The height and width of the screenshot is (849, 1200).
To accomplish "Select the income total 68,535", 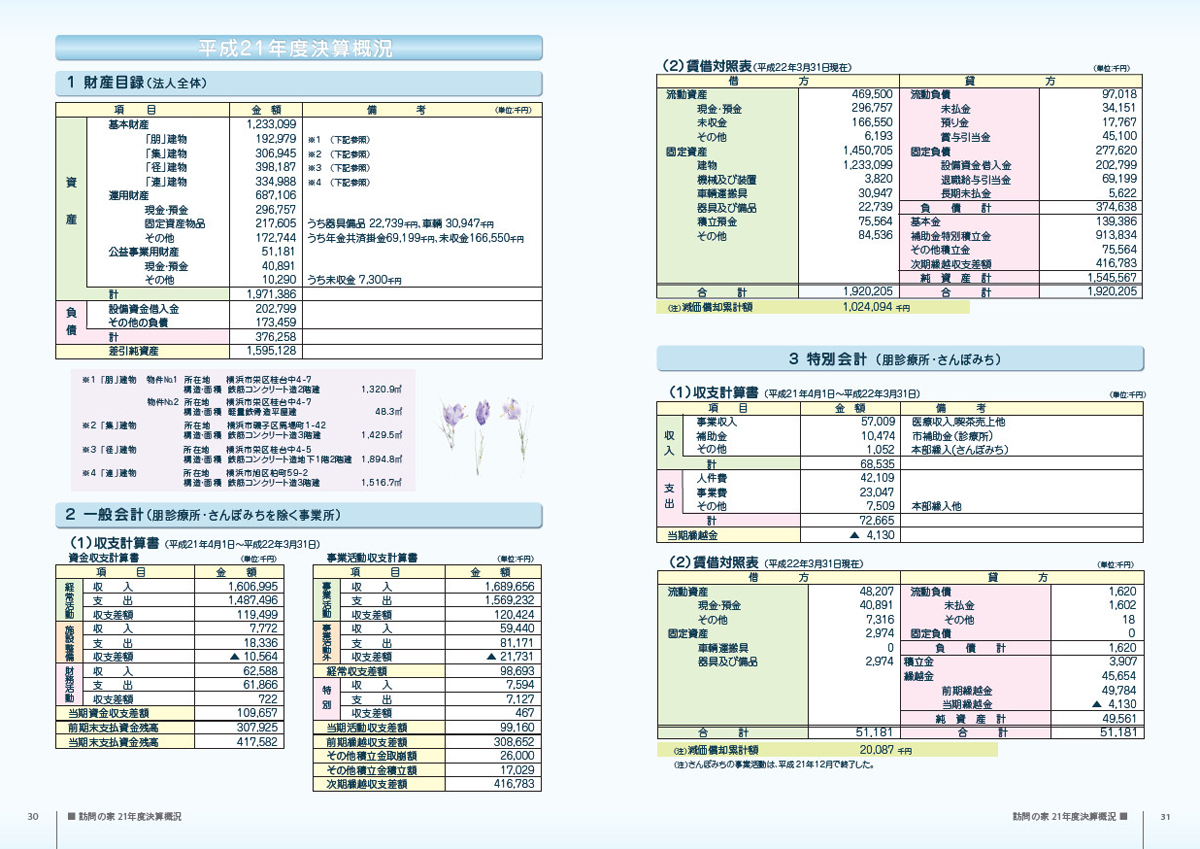I will 877,465.
